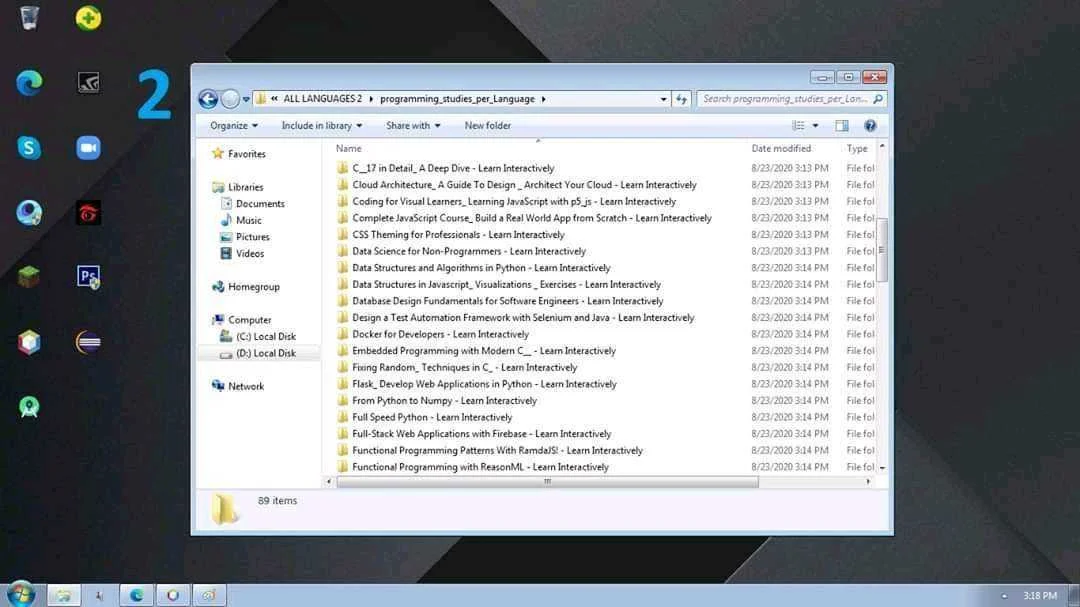
Task: Select 'C__17 in Detail_ A Deep Dive' folder
Action: point(453,168)
